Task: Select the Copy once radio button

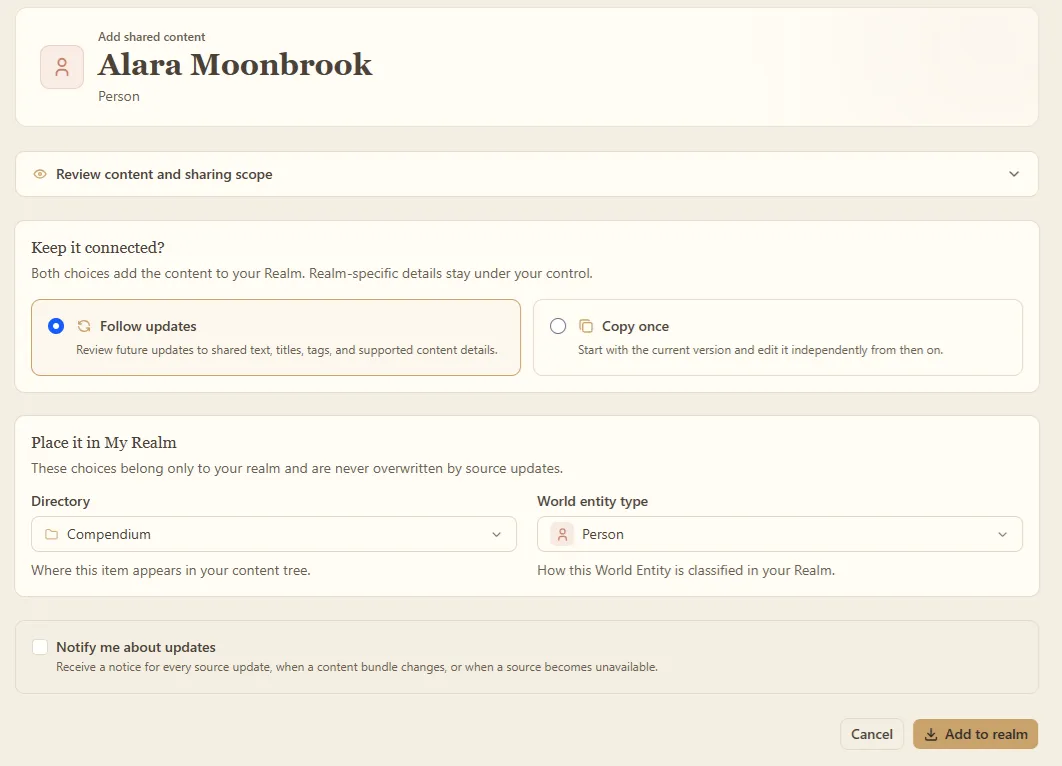Action: 558,326
